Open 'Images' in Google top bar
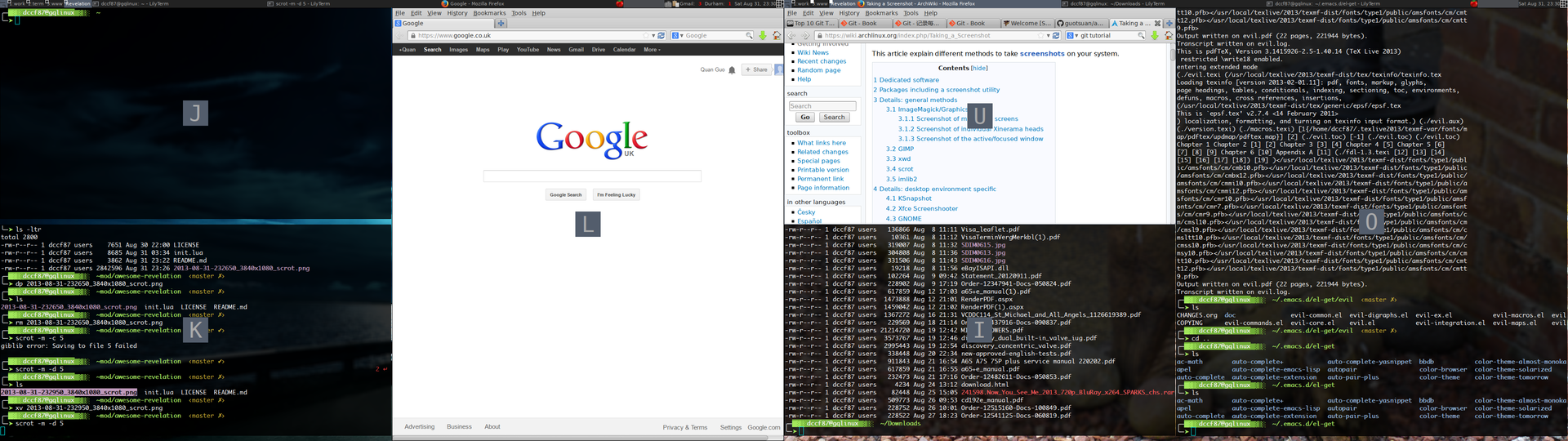The height and width of the screenshot is (441, 1568). pos(459,50)
